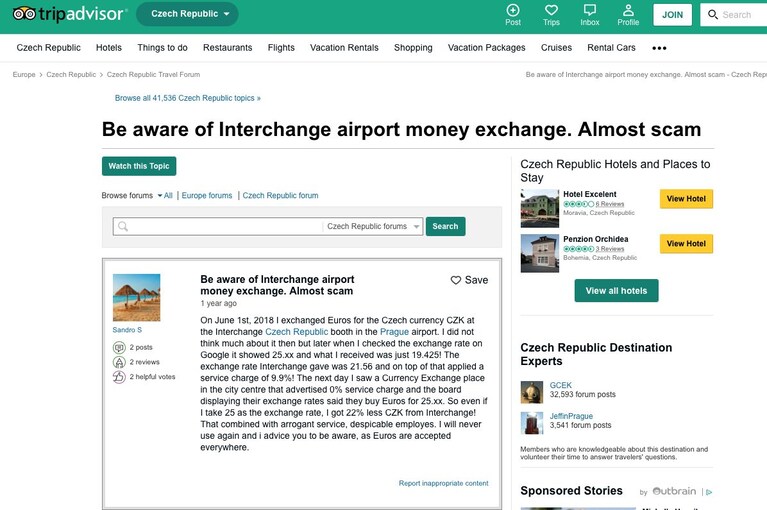Click the Outbrain logo
Image resolution: width=767 pixels, height=510 pixels.
click(x=674, y=491)
